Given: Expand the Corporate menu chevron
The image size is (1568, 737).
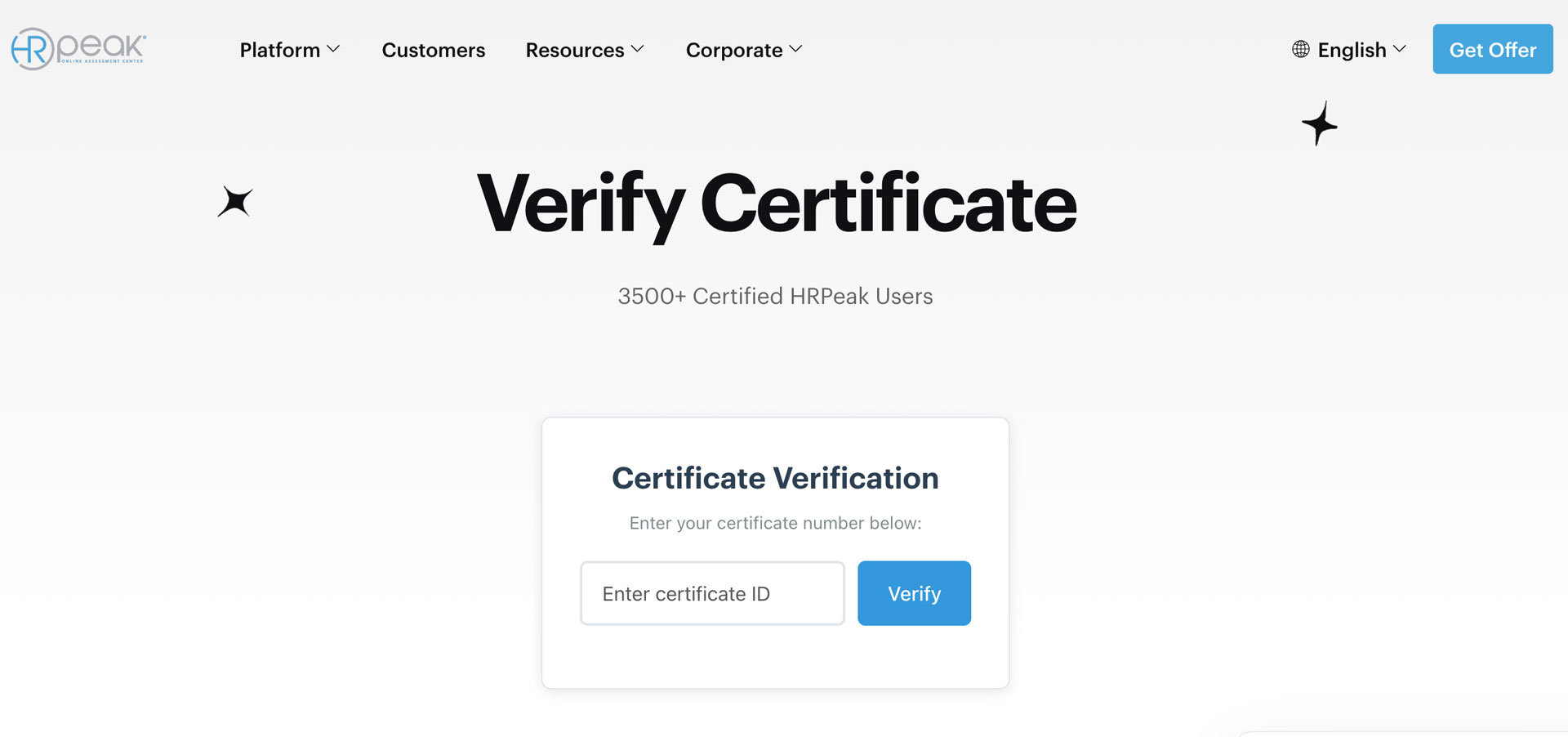Looking at the screenshot, I should point(796,49).
